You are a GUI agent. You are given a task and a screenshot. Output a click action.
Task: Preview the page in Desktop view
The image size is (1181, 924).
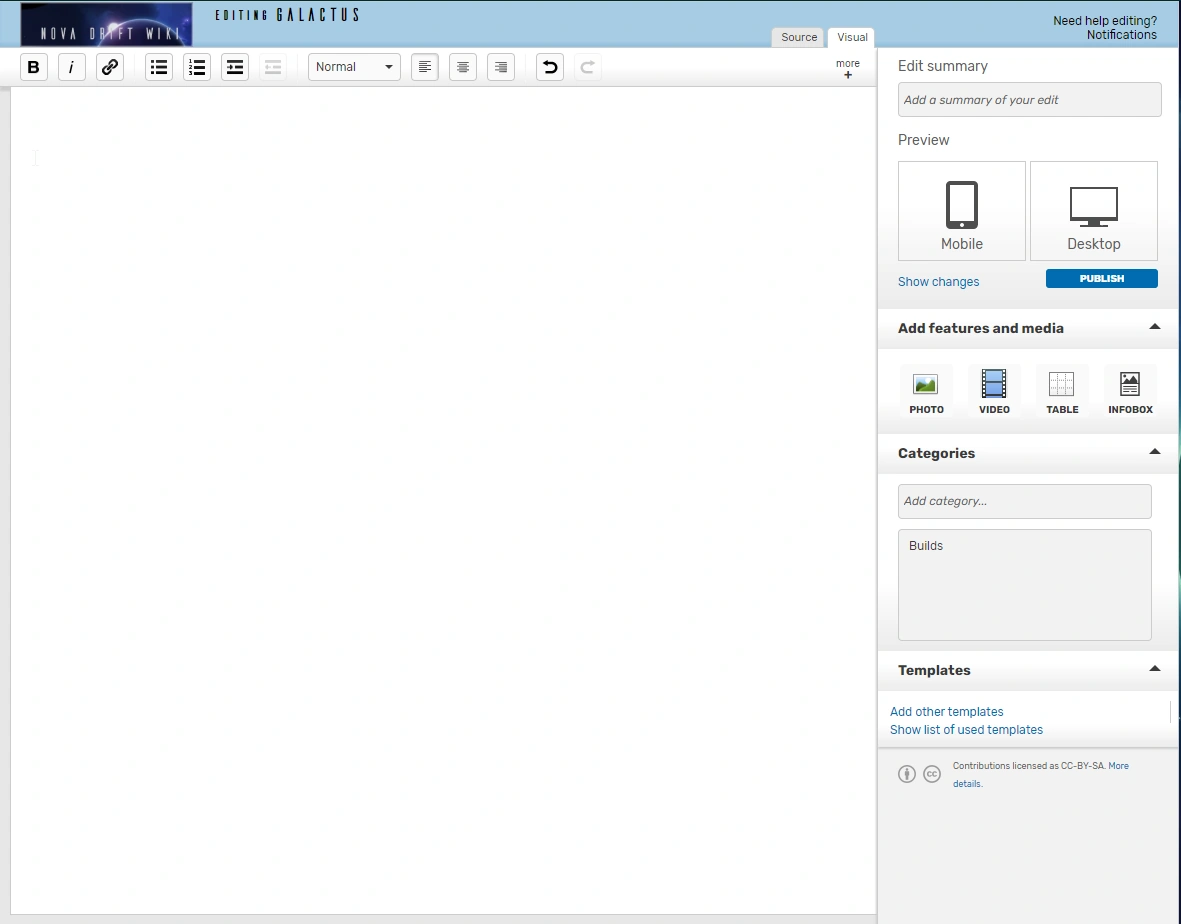(1094, 211)
